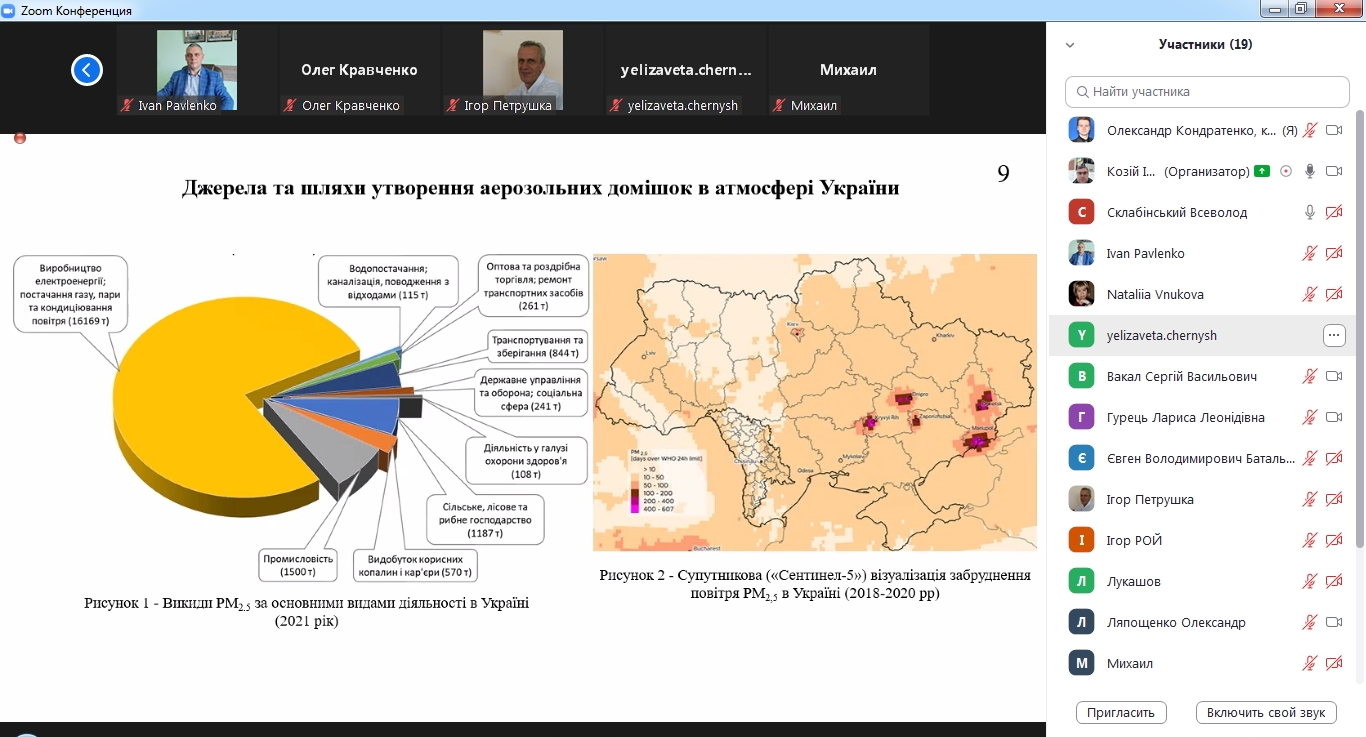Click the Включить свой звук button
The width and height of the screenshot is (1366, 737).
tap(1265, 712)
